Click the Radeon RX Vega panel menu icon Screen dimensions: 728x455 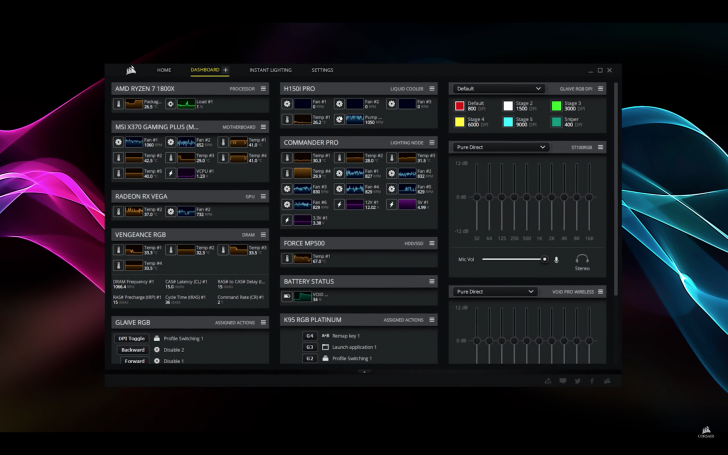point(264,197)
